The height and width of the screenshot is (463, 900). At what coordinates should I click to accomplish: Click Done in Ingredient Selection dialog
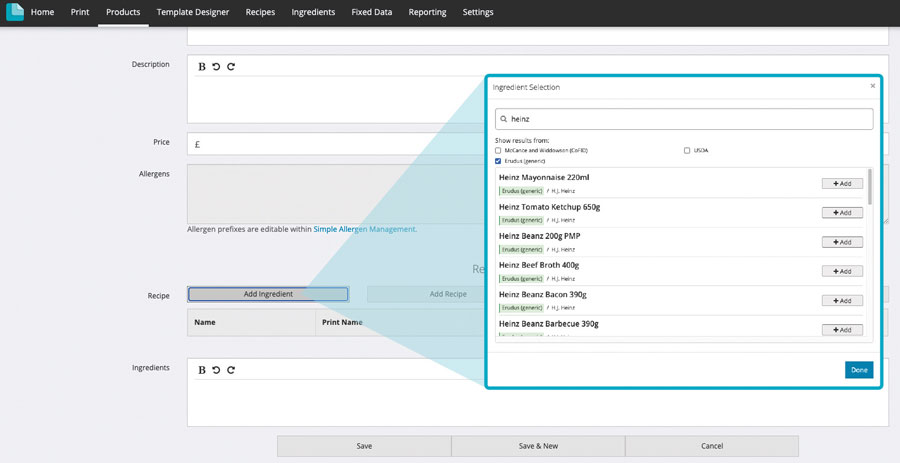[859, 370]
